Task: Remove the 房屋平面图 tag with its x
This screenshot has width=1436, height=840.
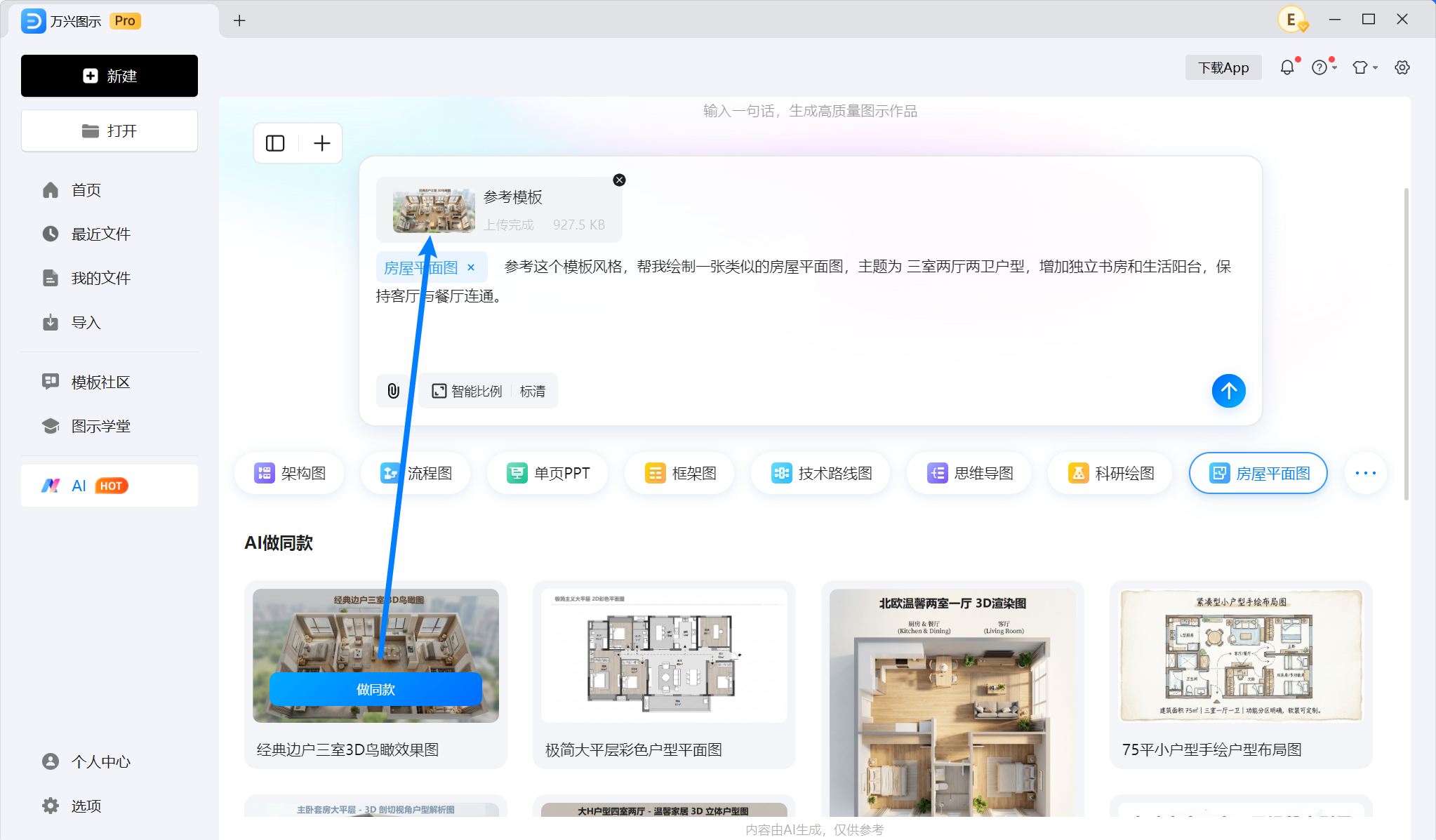Action: tap(471, 267)
